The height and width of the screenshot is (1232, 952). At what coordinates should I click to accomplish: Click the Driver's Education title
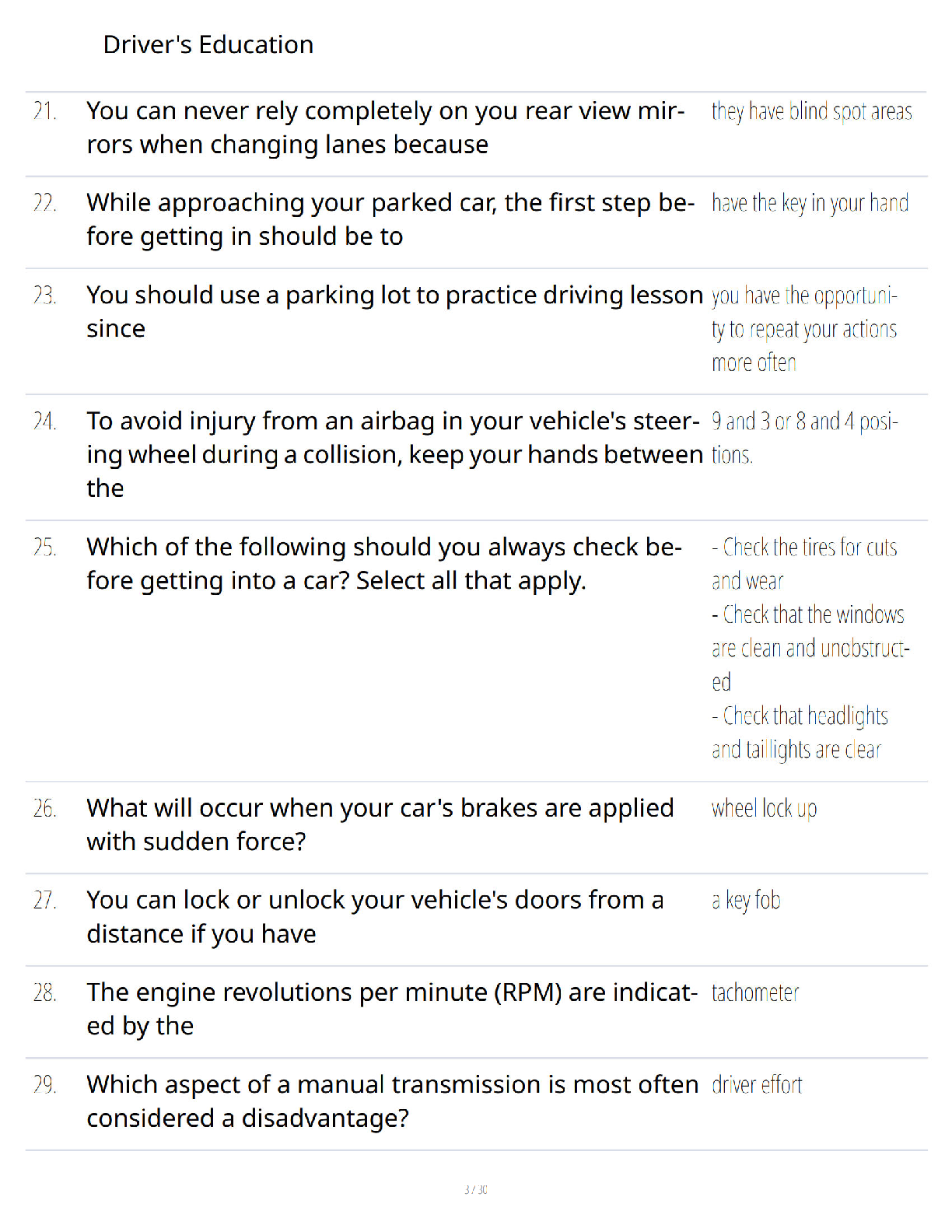(x=208, y=44)
